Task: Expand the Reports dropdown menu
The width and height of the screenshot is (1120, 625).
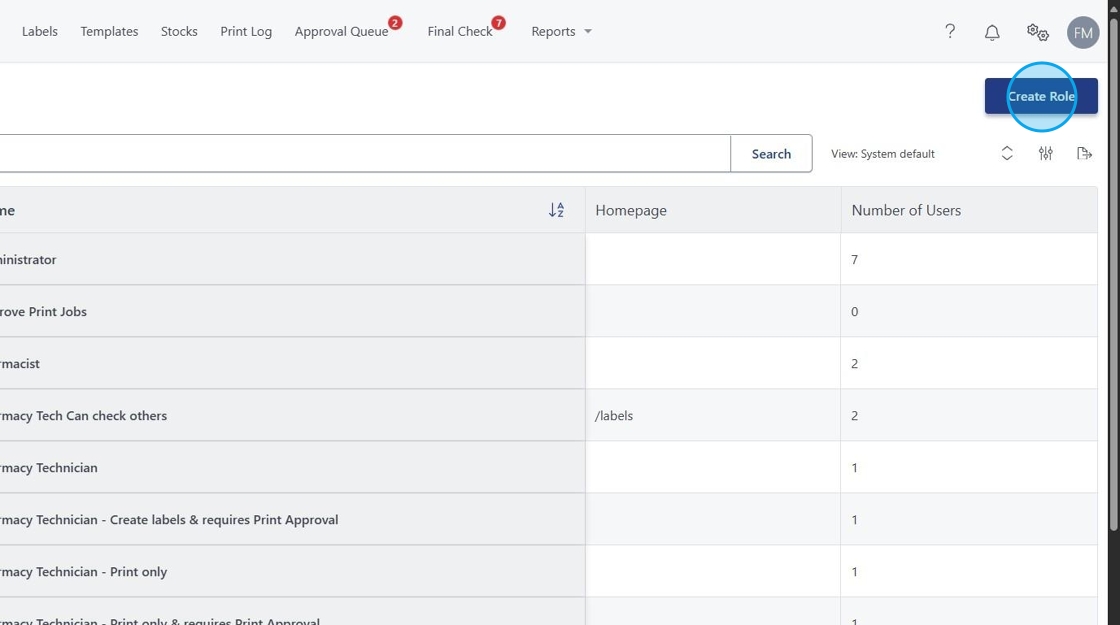Action: 561,32
